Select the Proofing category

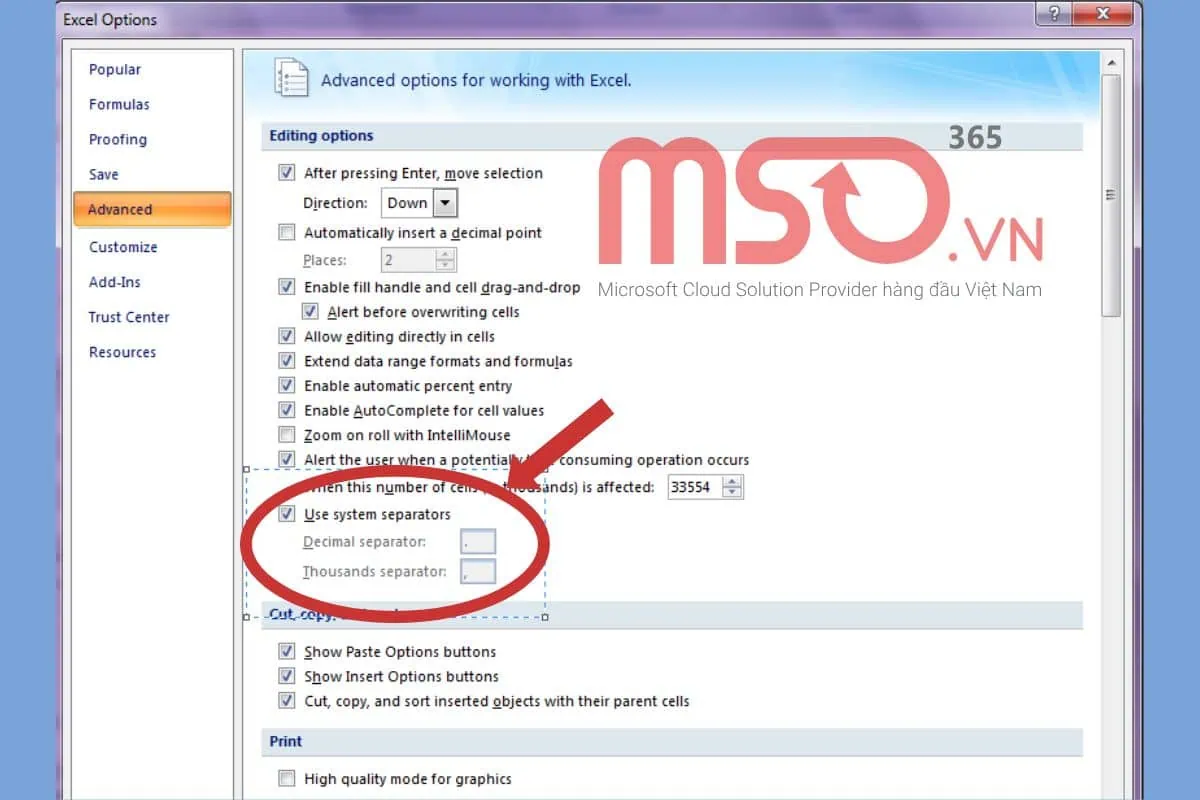coord(118,140)
